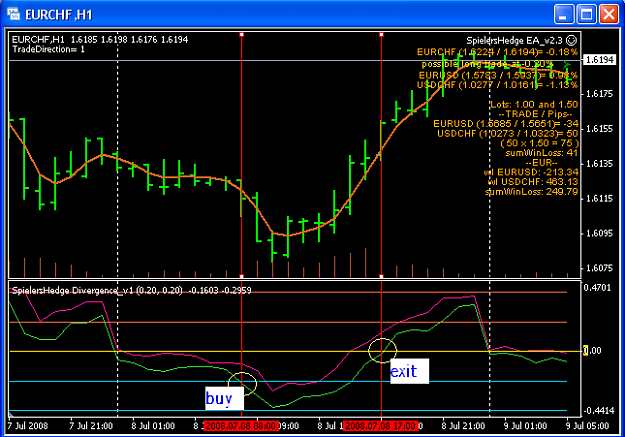Click the 1.6175 price scale value
The height and width of the screenshot is (437, 625).
[x=599, y=94]
